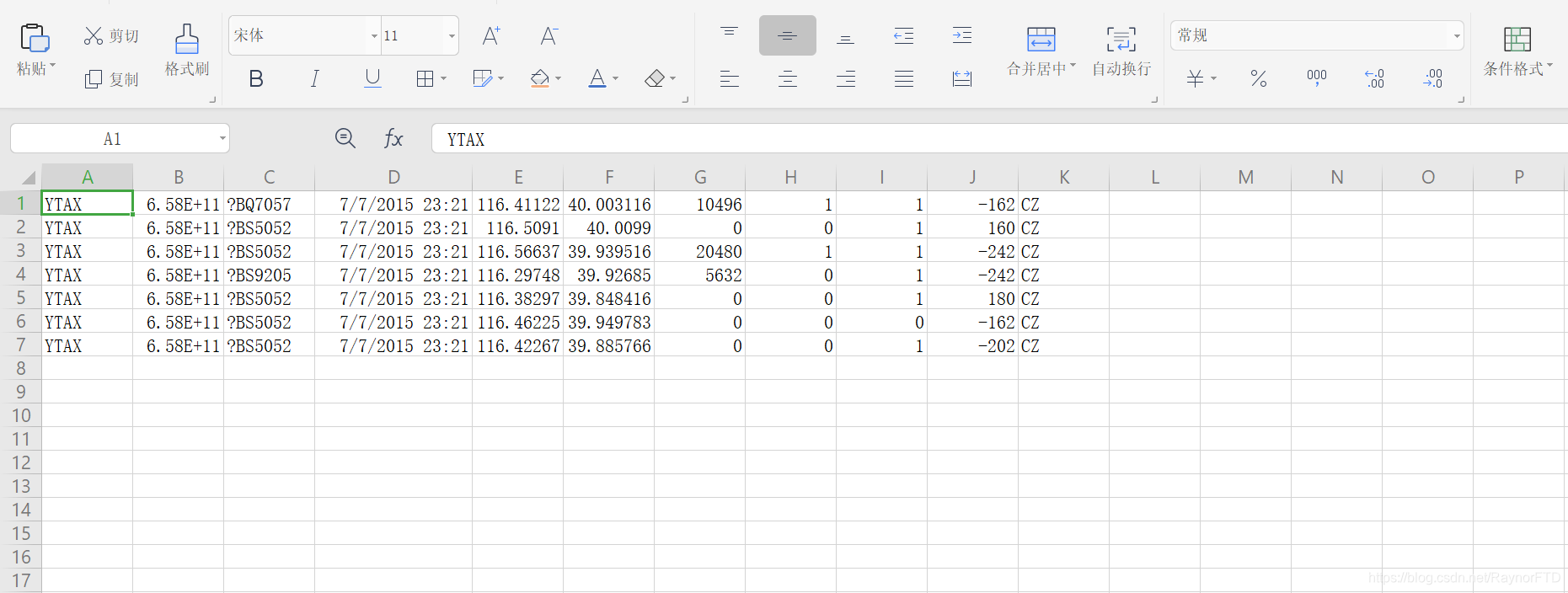Image resolution: width=1568 pixels, height=593 pixels.
Task: Toggle Italic formatting
Action: pyautogui.click(x=314, y=78)
